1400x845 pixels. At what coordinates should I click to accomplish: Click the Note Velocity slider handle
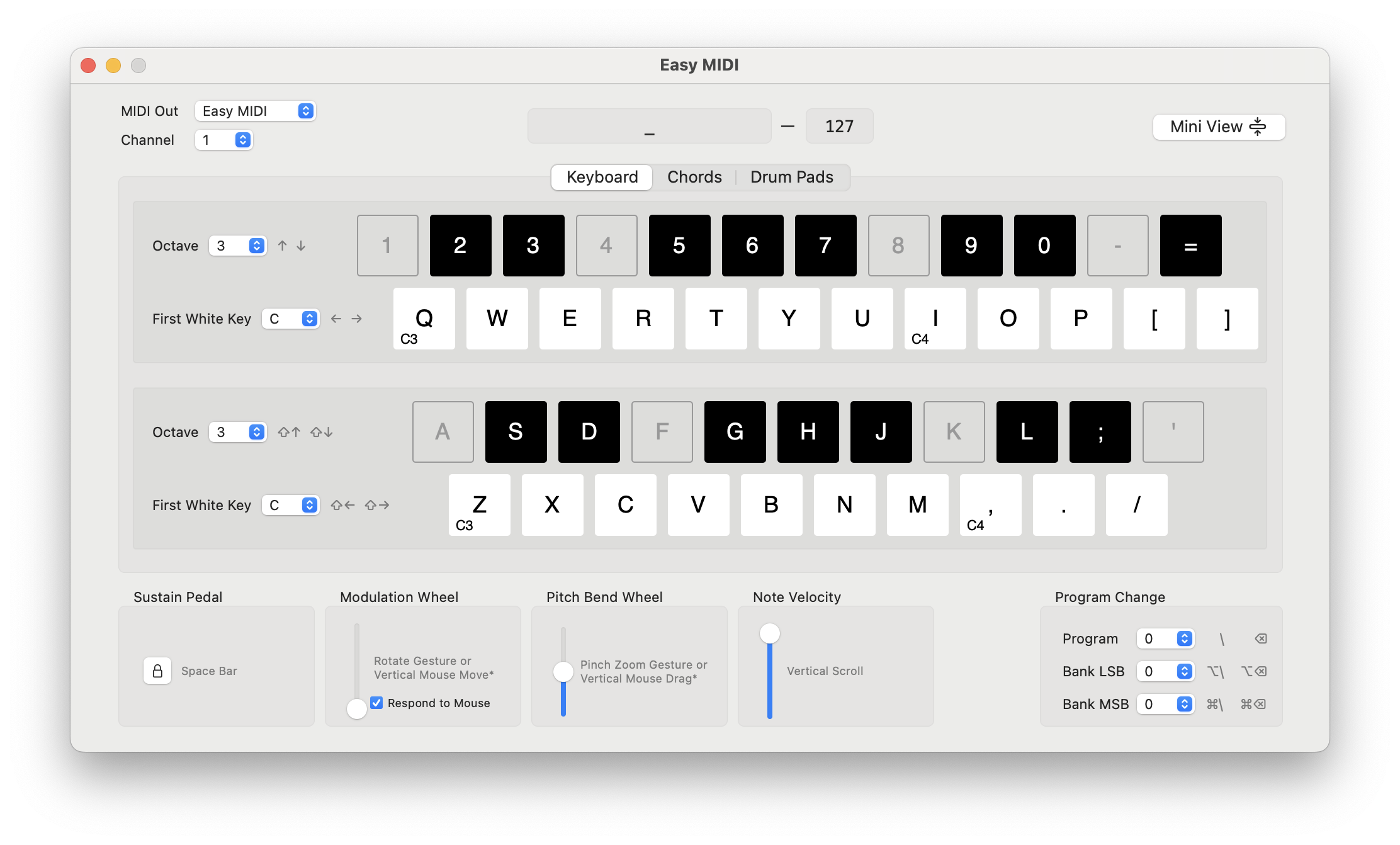click(769, 633)
